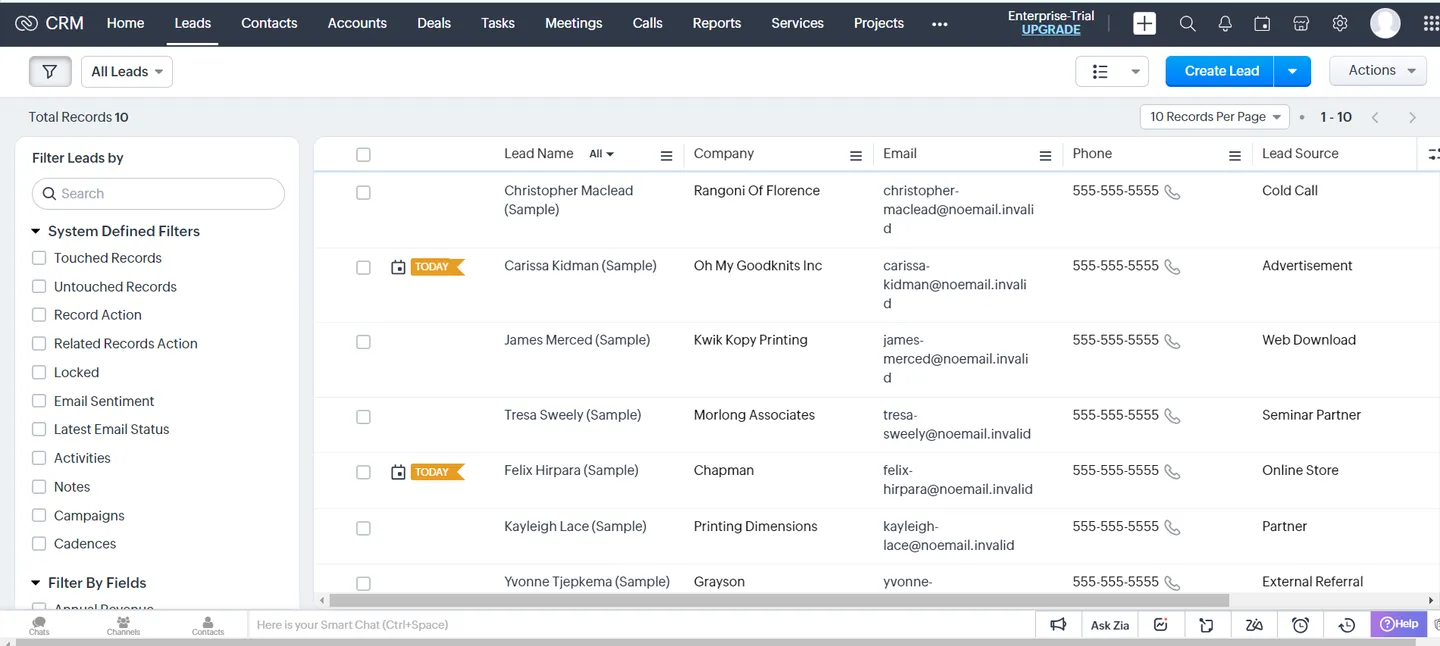This screenshot has height=646, width=1440.
Task: Open the All Leads view dropdown
Action: [127, 71]
